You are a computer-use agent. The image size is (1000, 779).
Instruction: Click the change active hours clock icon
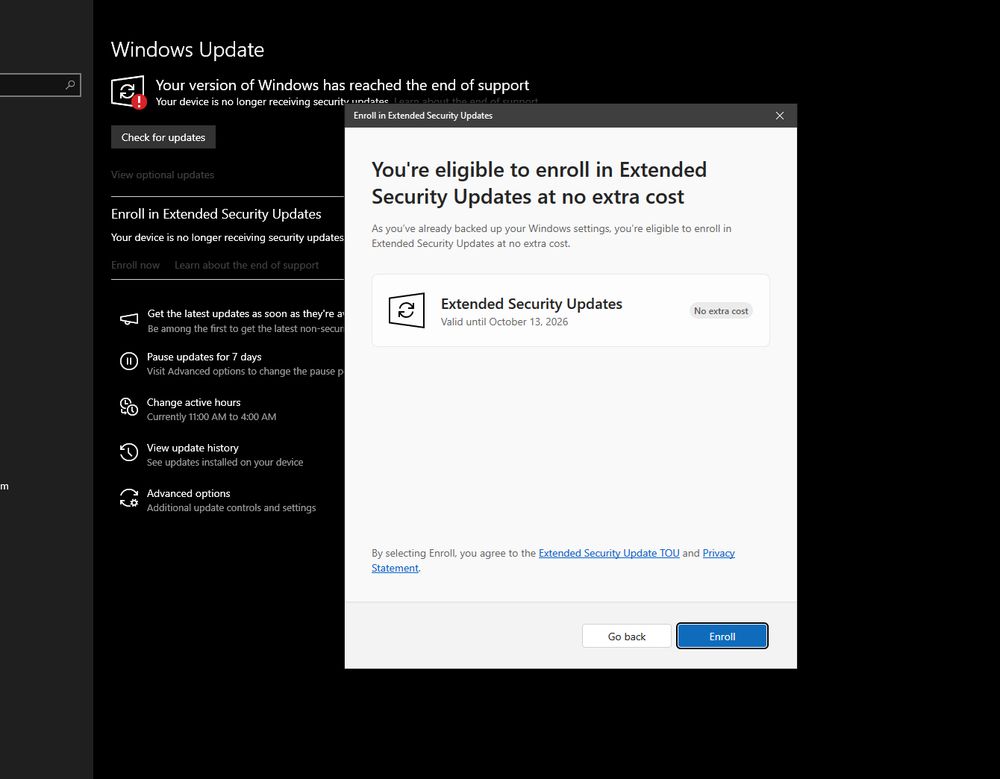(x=129, y=407)
